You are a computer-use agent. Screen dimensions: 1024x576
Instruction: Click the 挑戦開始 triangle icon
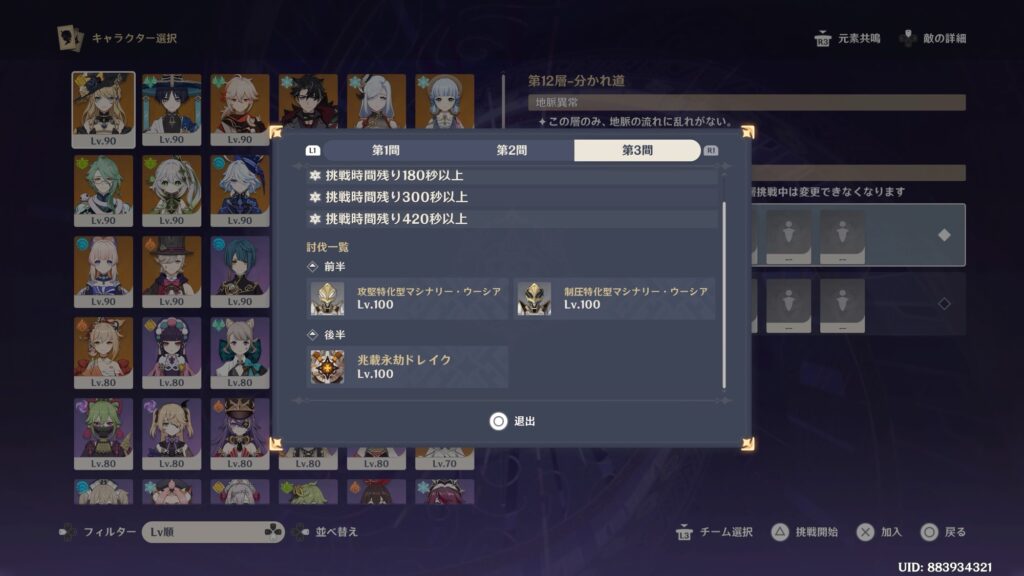(x=780, y=532)
